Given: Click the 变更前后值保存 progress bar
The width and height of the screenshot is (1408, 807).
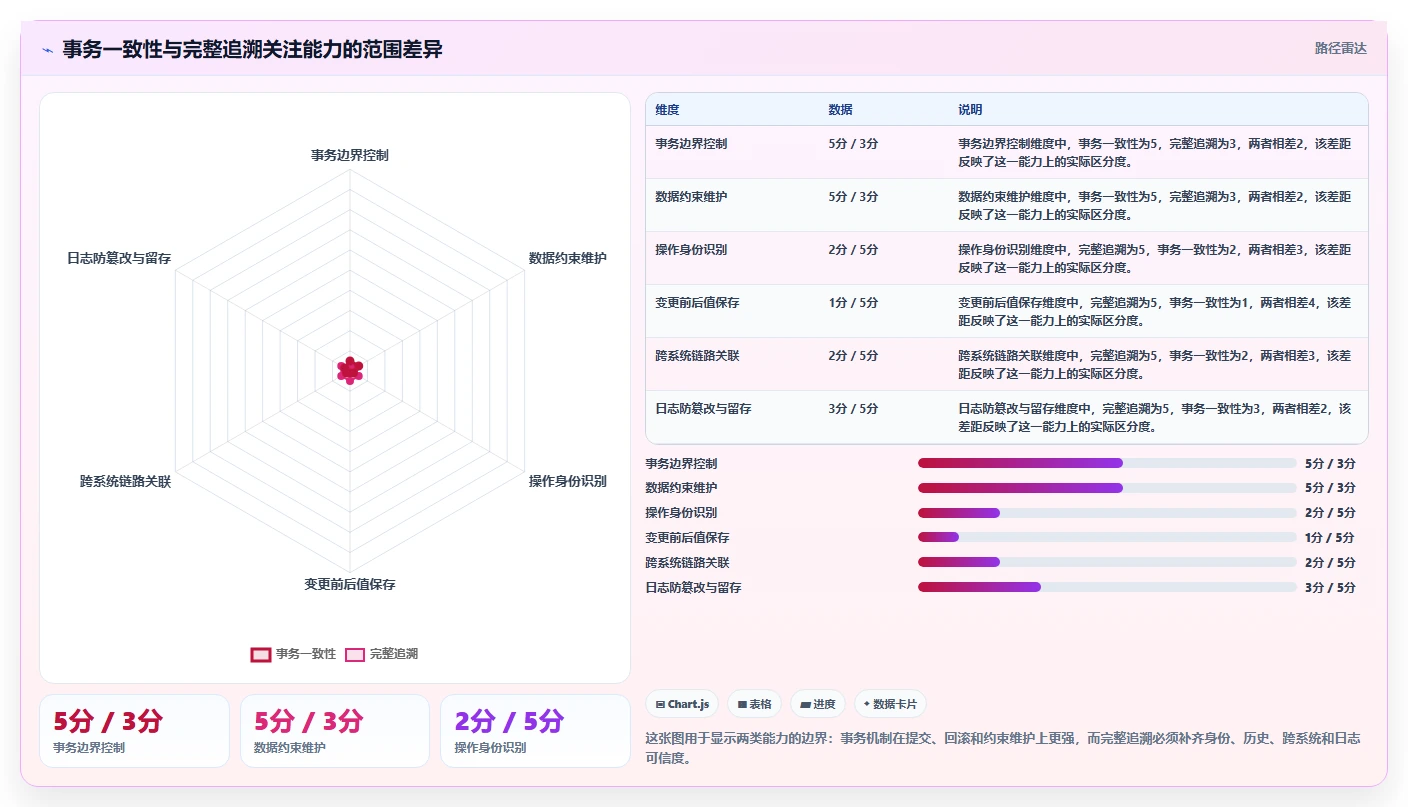Looking at the screenshot, I should coord(1107,537).
